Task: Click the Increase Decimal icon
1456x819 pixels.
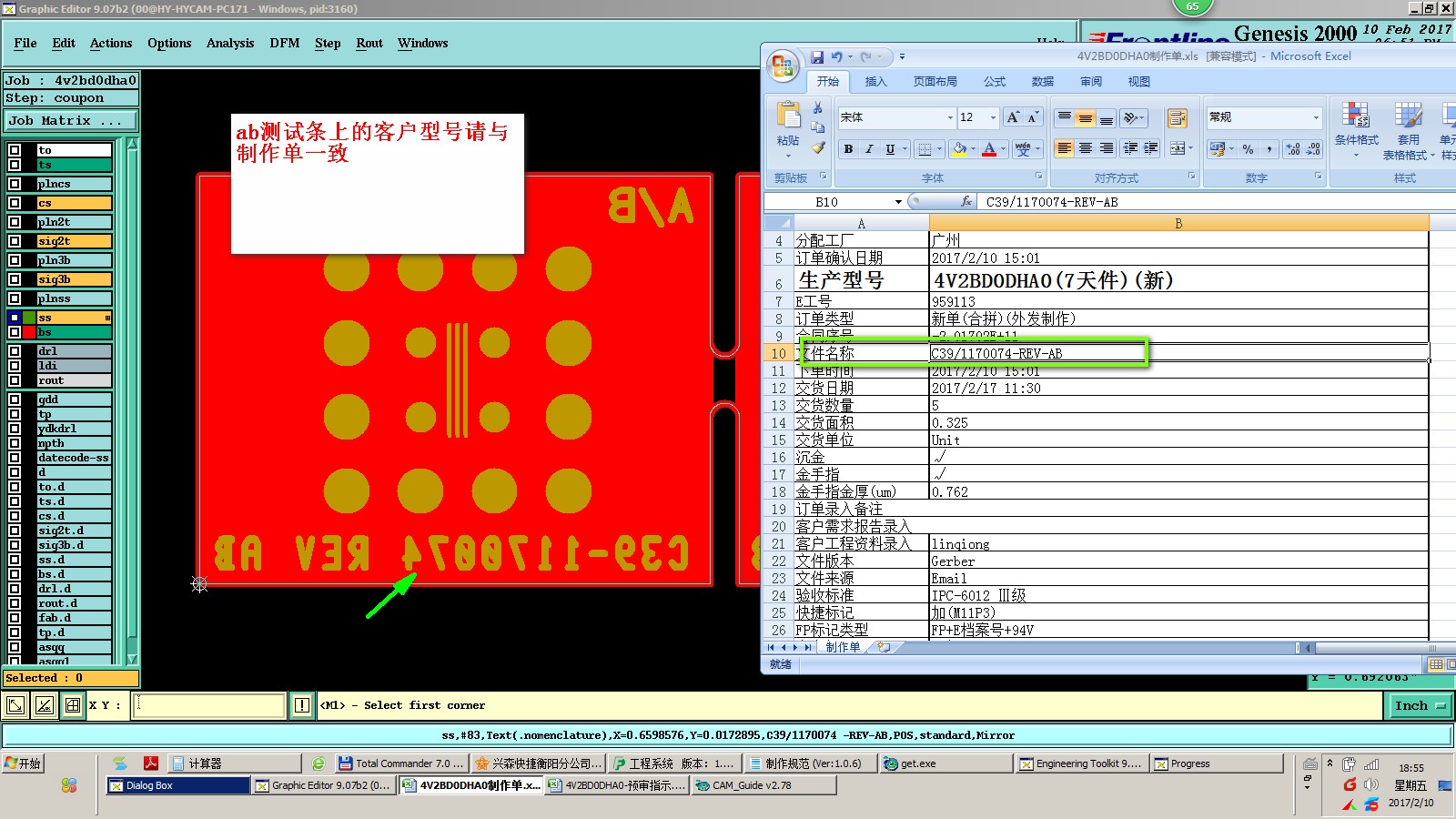Action: click(x=1293, y=149)
